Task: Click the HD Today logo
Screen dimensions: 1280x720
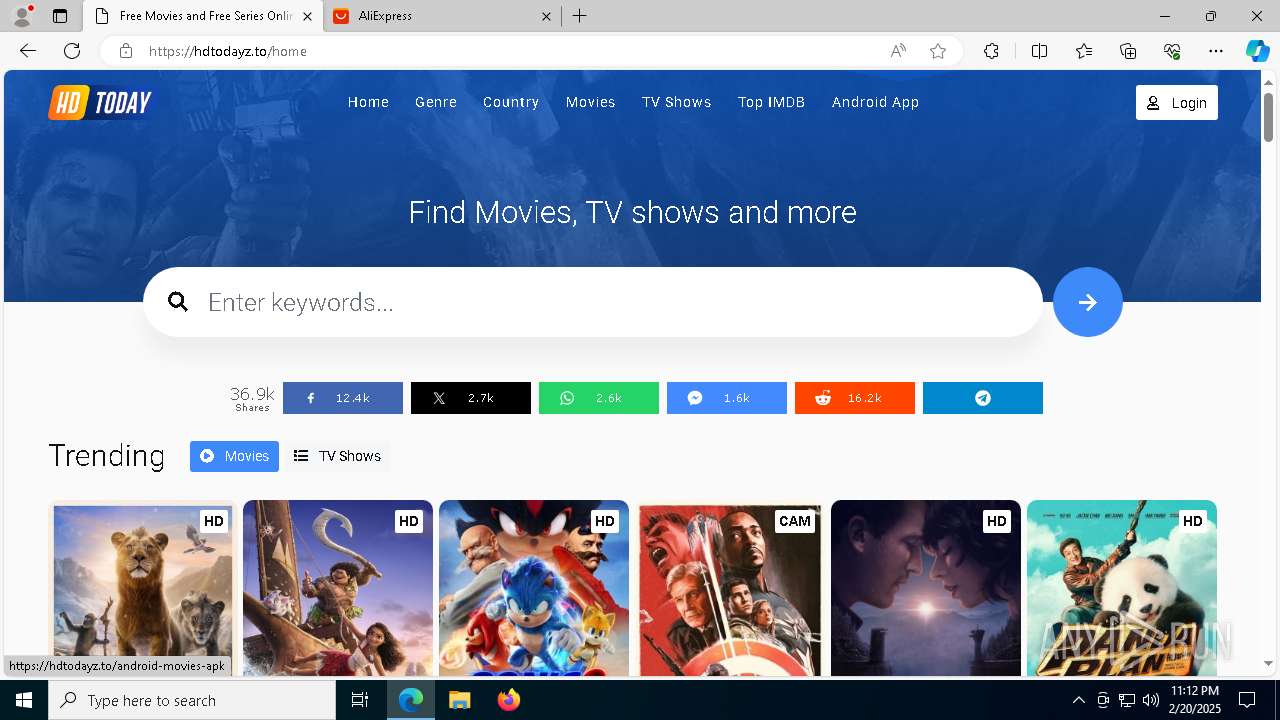Action: pos(101,102)
